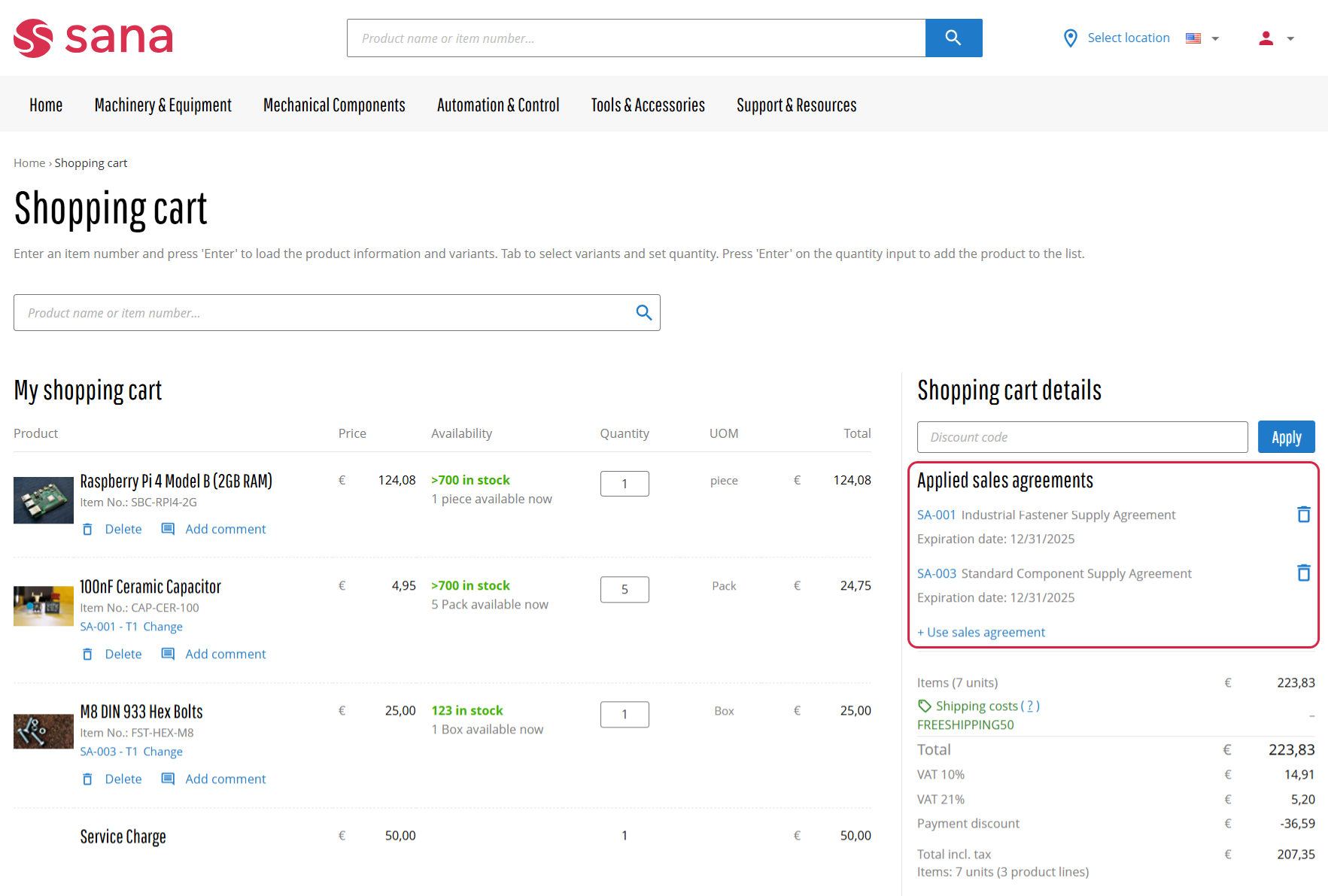The height and width of the screenshot is (896, 1328).
Task: Click the Sana logo
Action: (x=93, y=38)
